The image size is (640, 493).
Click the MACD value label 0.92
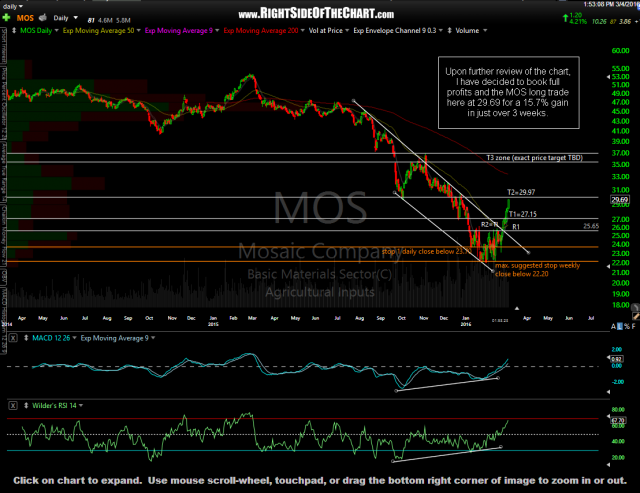click(616, 359)
